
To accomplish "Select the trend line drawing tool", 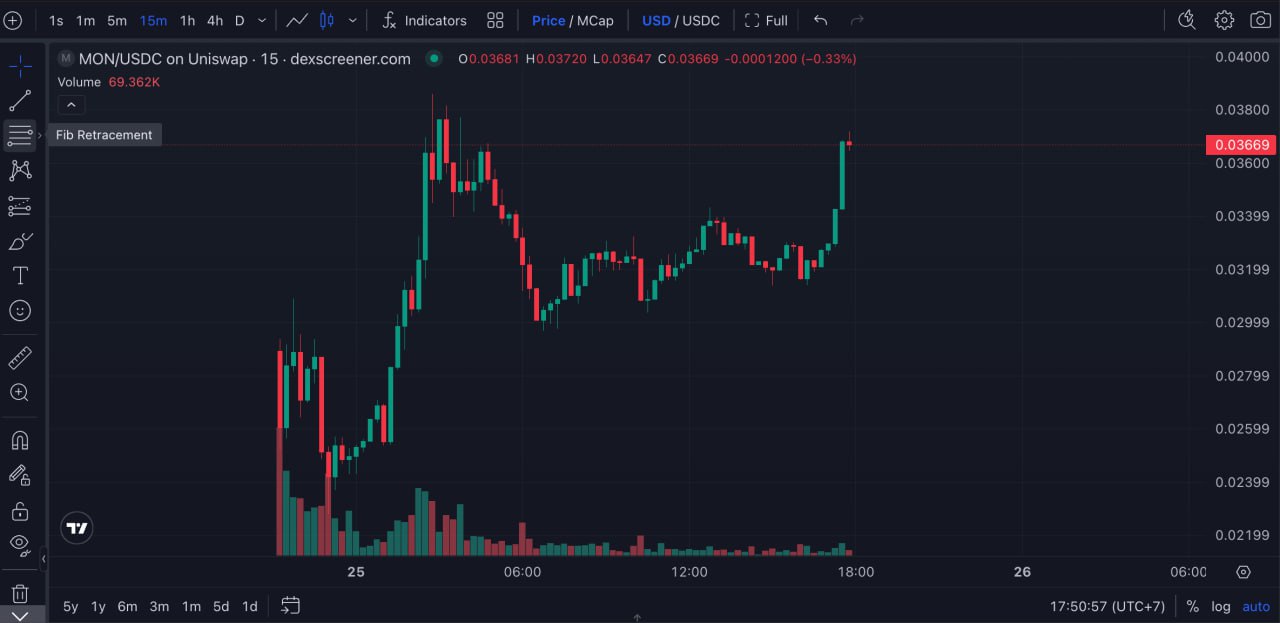I will (x=19, y=100).
